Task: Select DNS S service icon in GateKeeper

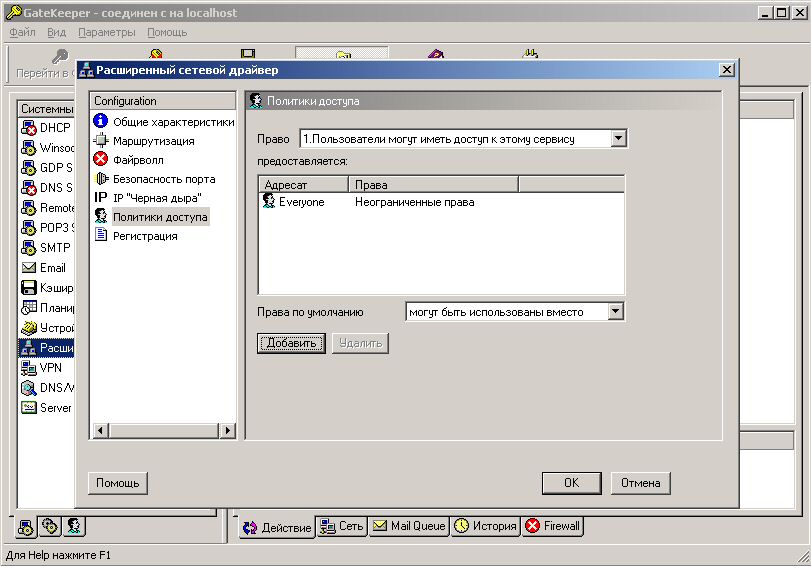Action: pos(28,188)
